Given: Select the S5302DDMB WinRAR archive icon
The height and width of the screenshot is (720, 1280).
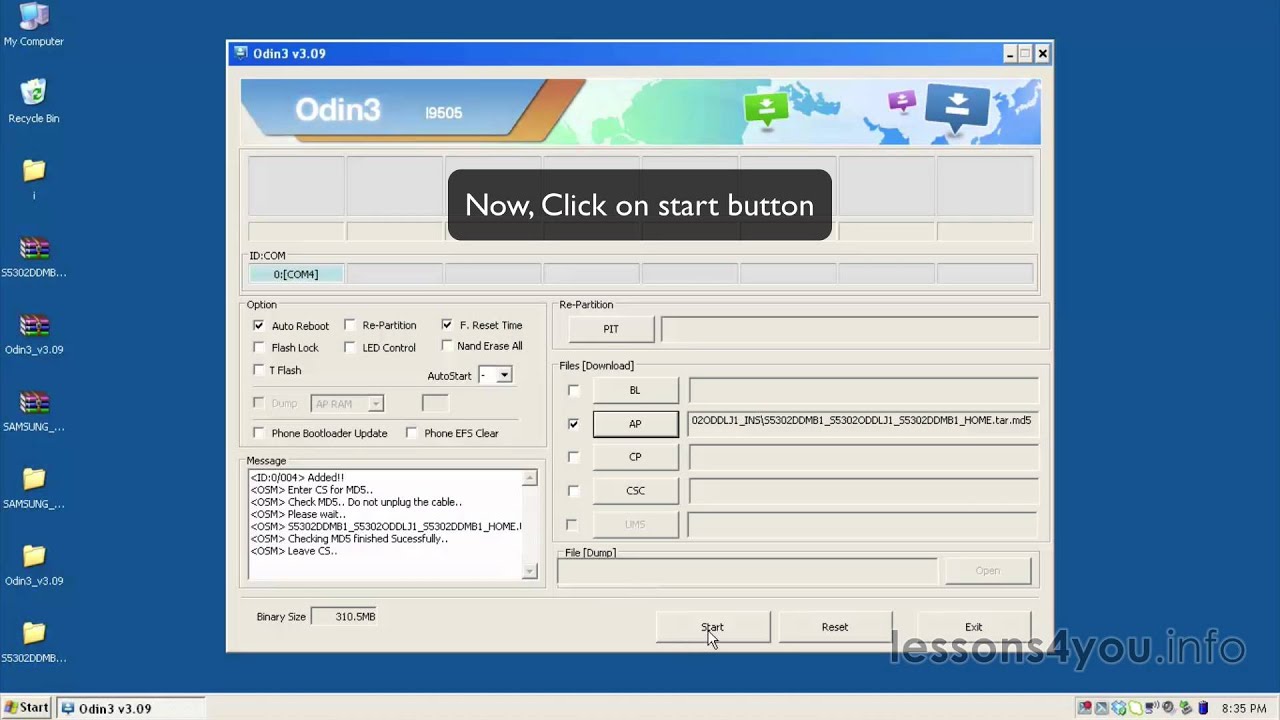Looking at the screenshot, I should 33,255.
